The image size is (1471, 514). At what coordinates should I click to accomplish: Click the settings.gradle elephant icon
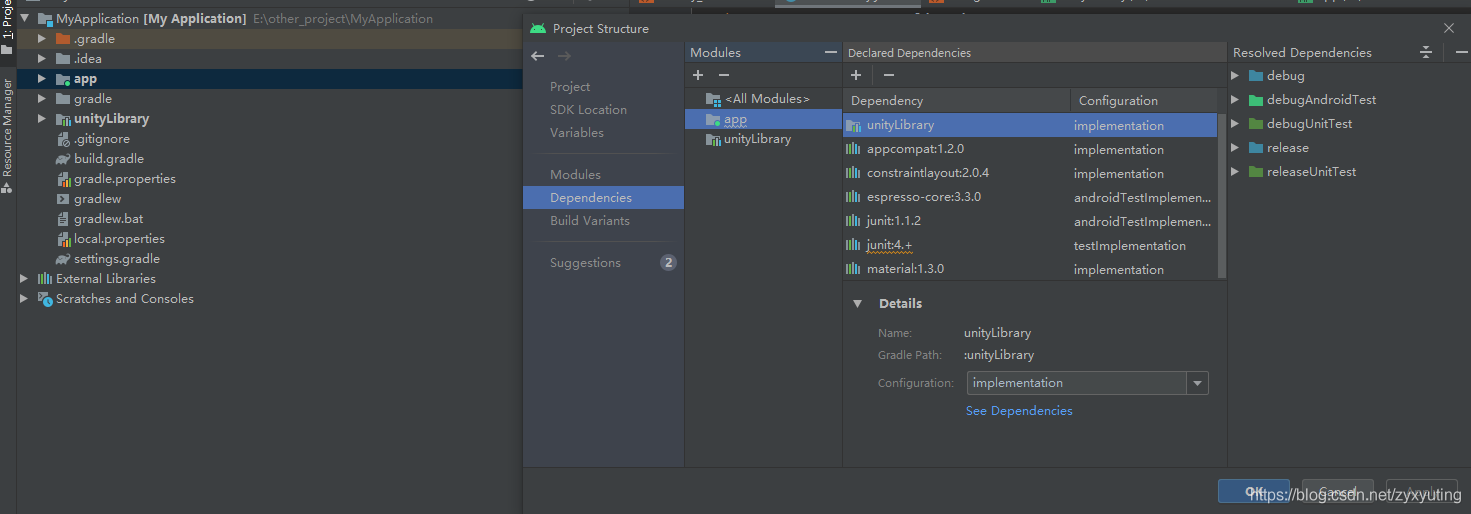pos(63,259)
